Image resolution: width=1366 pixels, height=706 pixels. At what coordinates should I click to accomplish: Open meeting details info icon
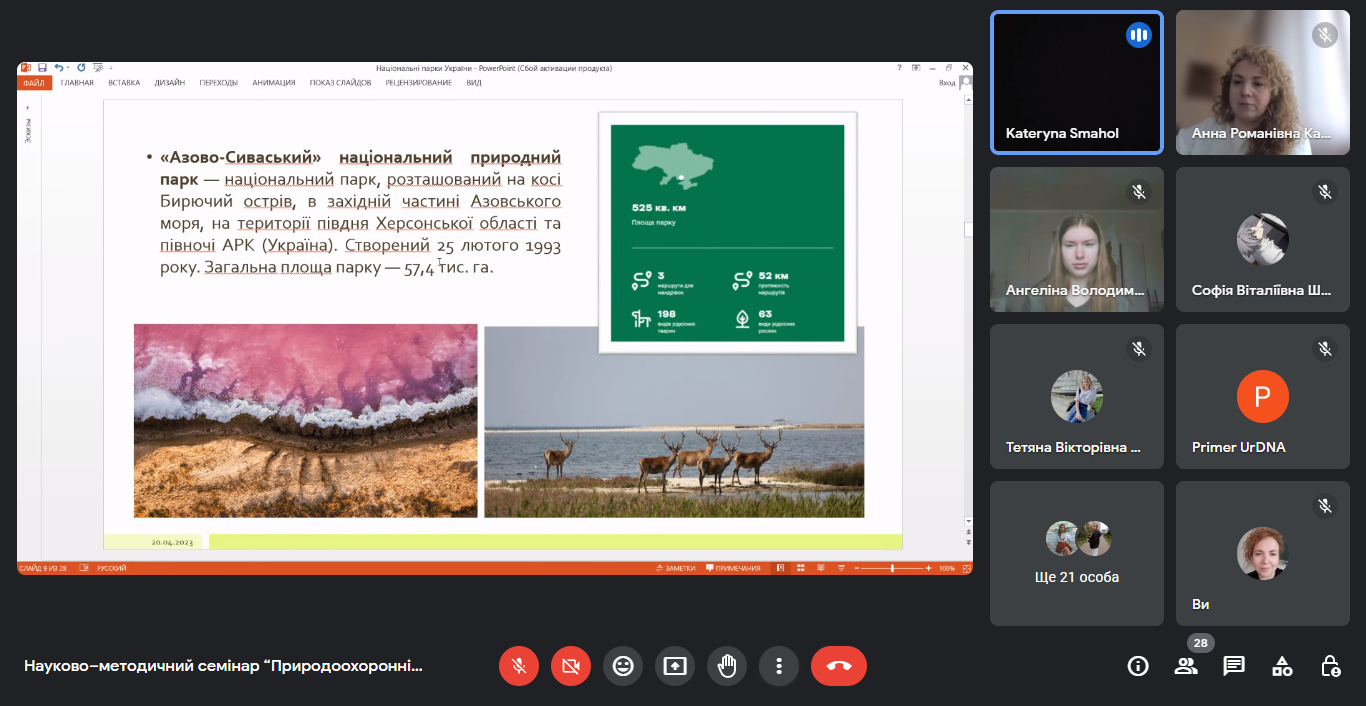click(x=1138, y=666)
